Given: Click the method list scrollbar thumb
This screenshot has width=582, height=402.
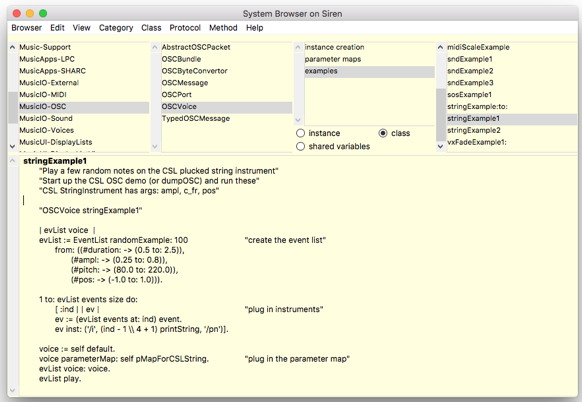Looking at the screenshot, I should (x=441, y=114).
